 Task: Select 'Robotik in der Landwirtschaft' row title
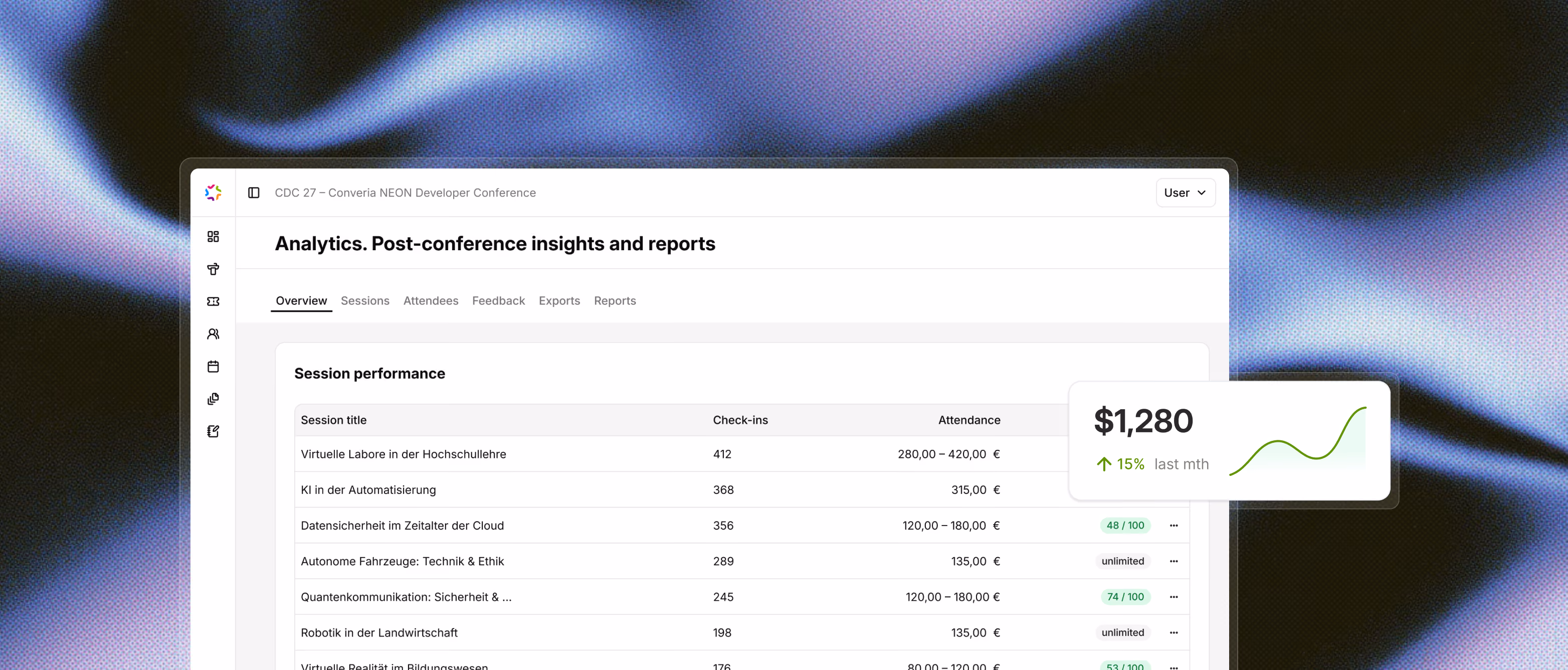379,633
